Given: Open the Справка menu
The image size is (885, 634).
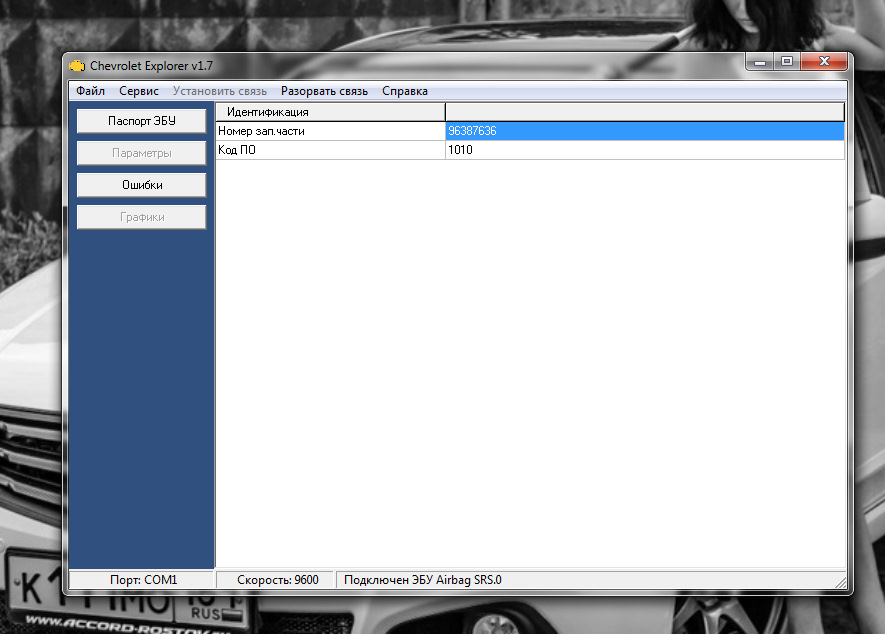Looking at the screenshot, I should (405, 91).
